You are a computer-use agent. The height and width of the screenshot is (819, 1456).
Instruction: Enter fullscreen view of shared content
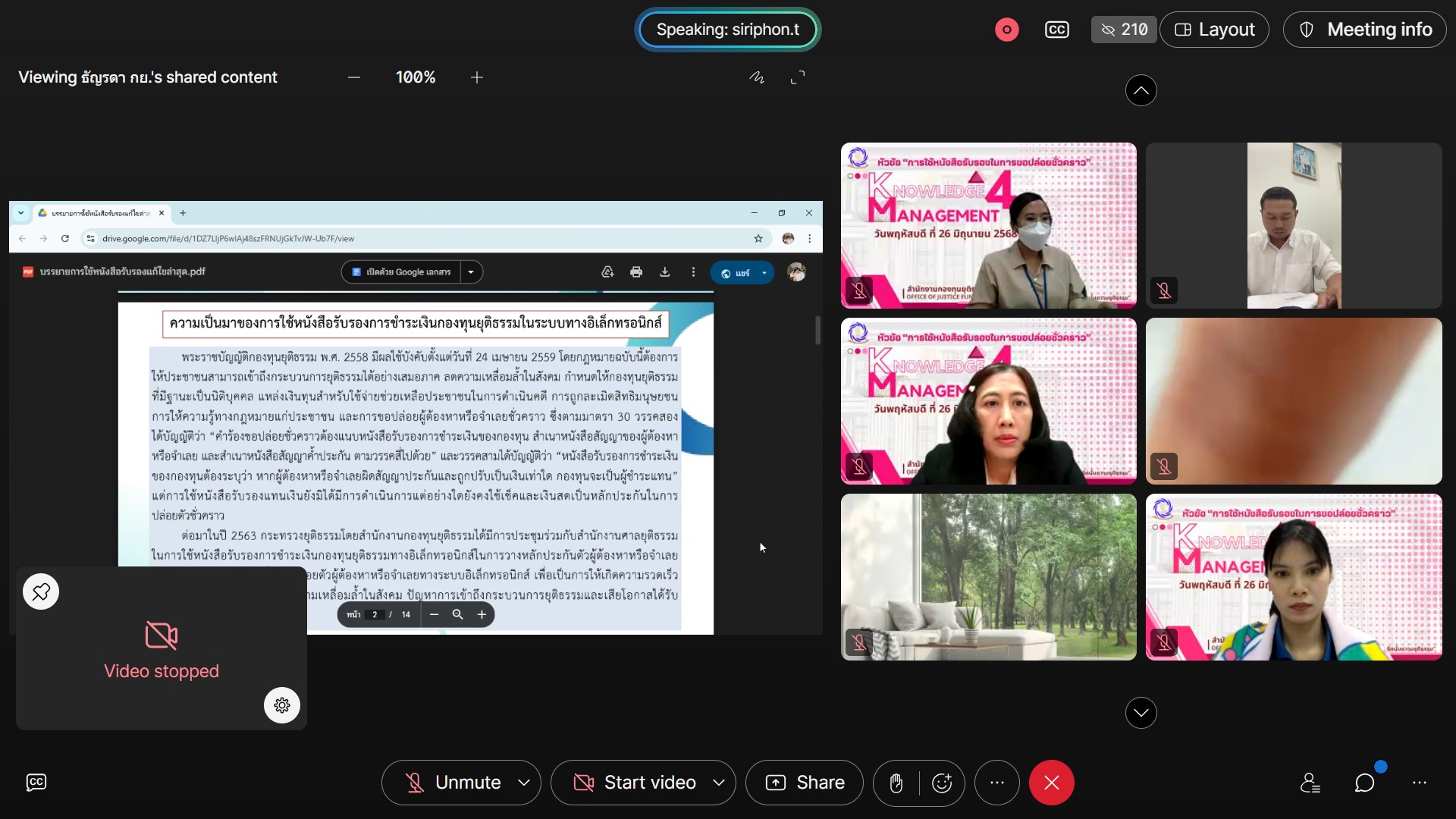point(798,77)
